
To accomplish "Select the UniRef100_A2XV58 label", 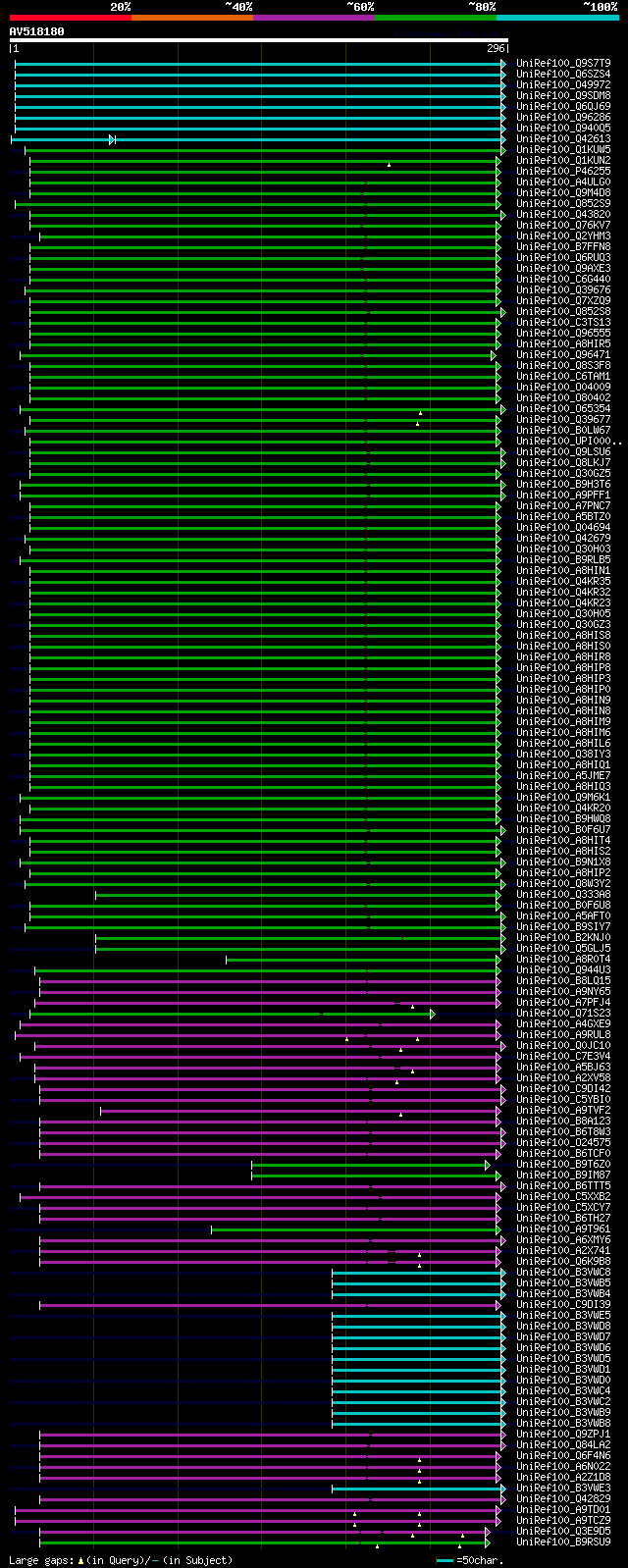I will 563,1078.
